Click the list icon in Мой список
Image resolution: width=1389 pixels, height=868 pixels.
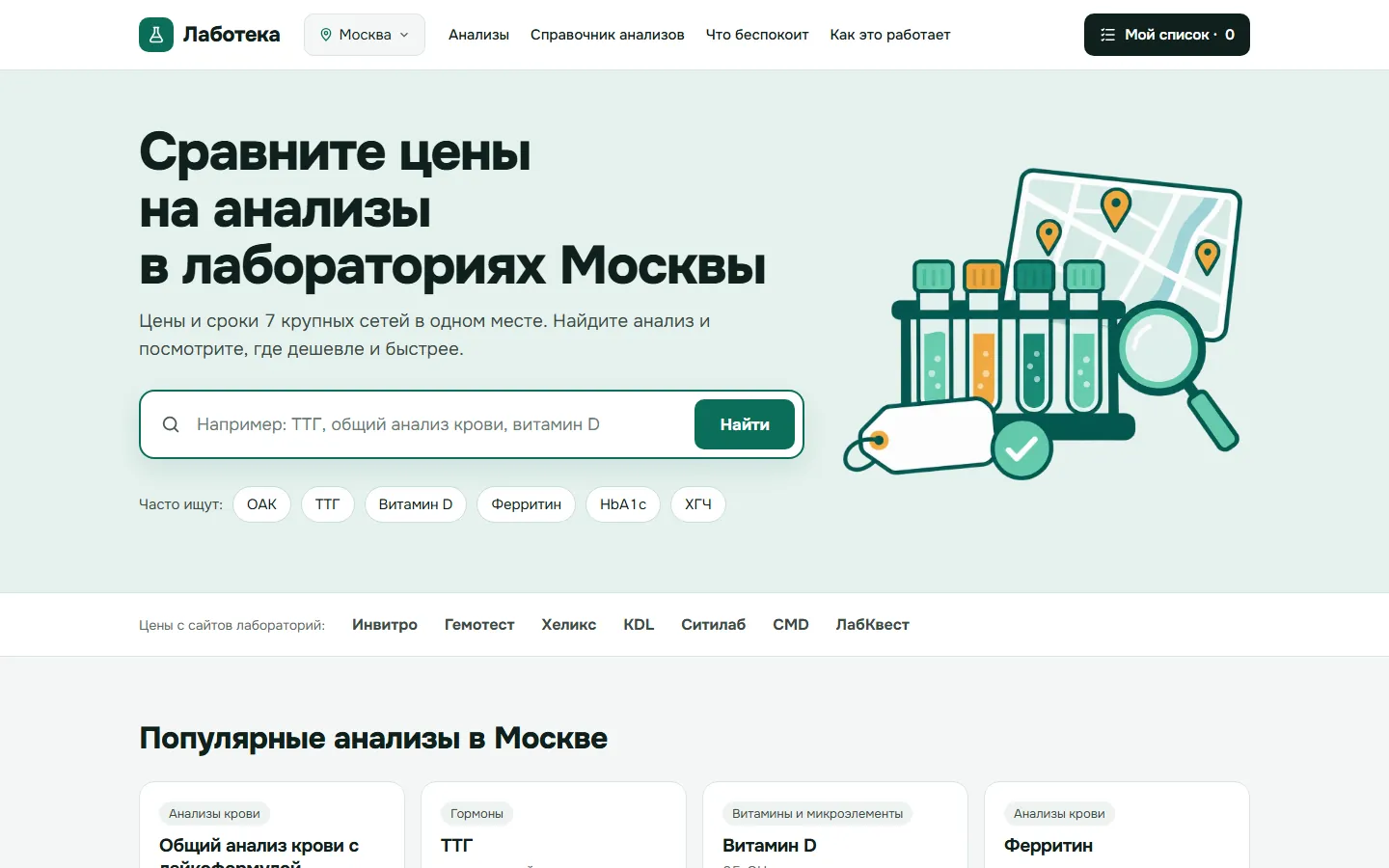click(1107, 35)
